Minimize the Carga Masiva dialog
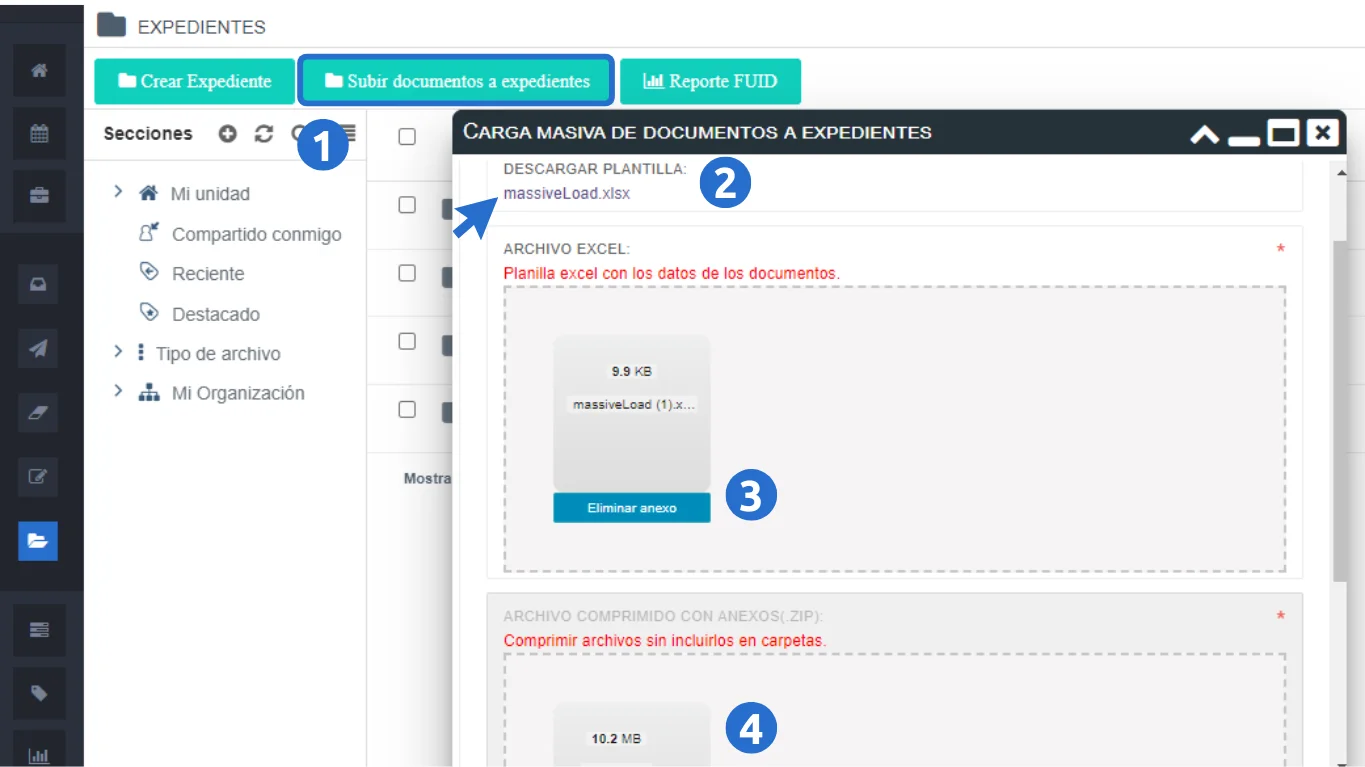 1244,141
